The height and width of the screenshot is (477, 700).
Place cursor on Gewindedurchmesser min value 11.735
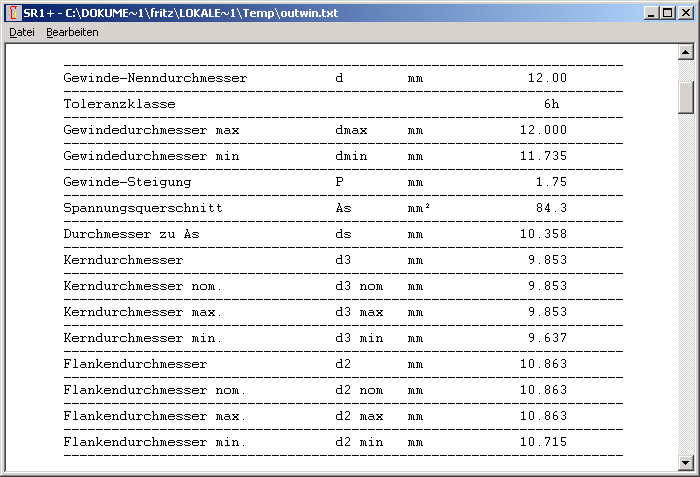(x=543, y=156)
